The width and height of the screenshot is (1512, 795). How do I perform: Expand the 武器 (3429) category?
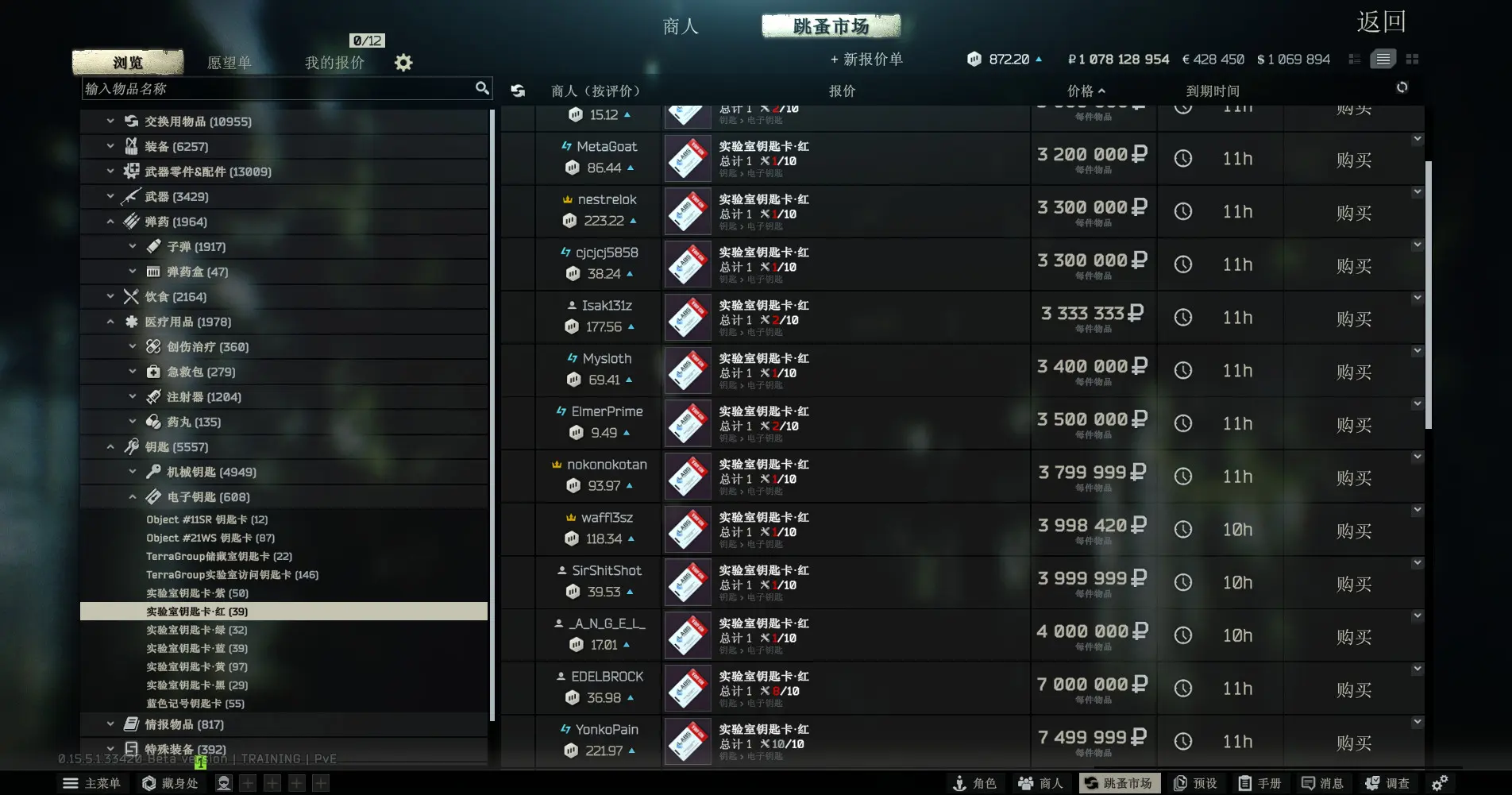(x=110, y=196)
